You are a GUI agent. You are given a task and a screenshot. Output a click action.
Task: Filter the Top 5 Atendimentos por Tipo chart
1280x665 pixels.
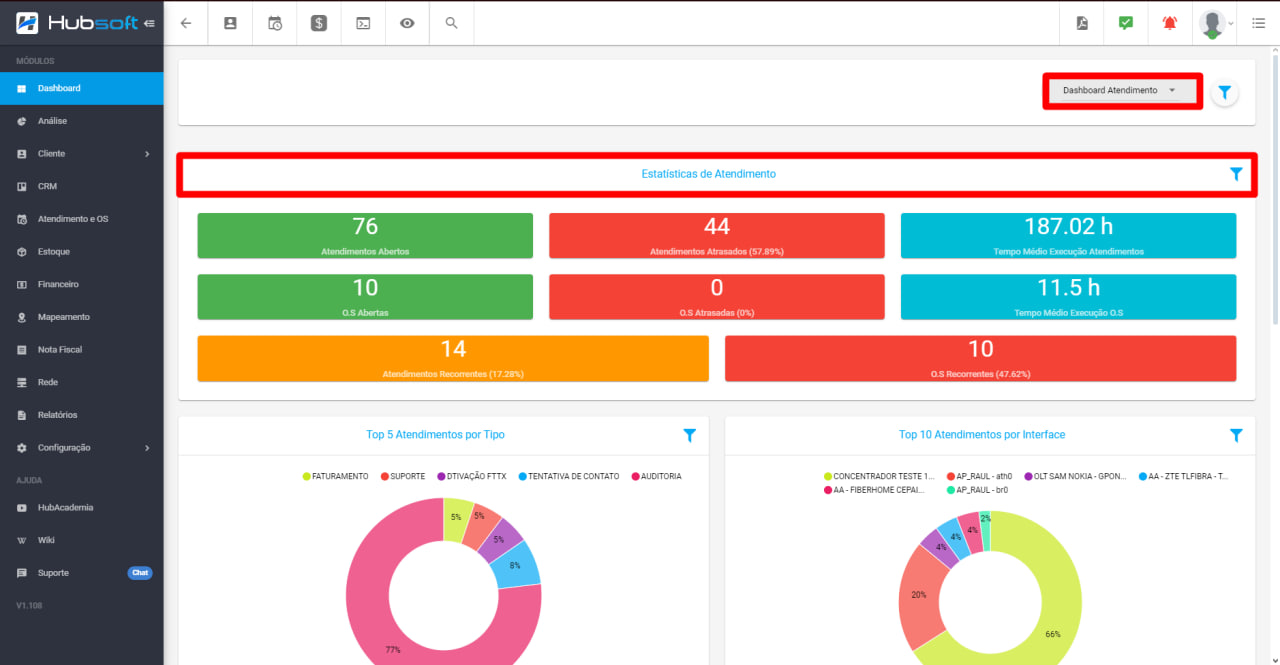[x=689, y=435]
